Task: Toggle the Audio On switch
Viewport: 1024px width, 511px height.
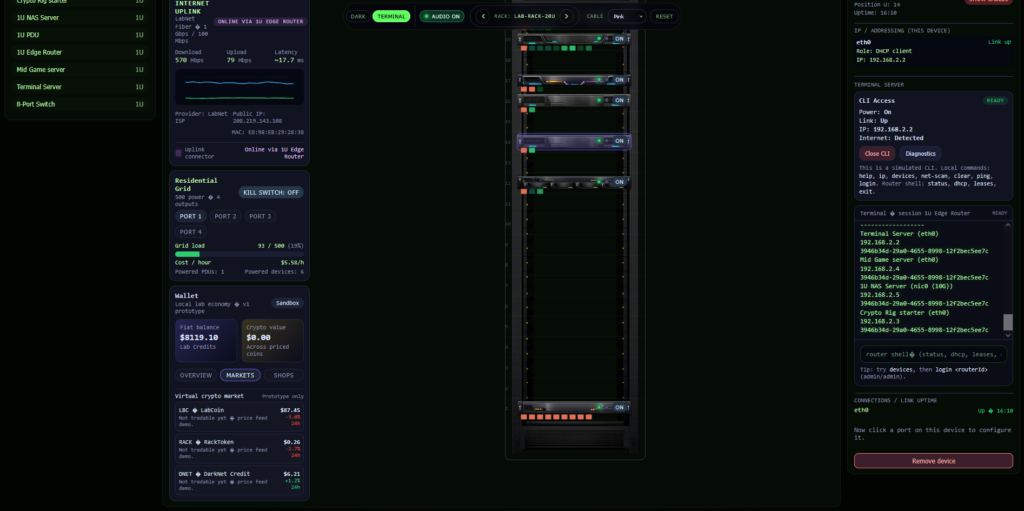Action: (x=441, y=16)
